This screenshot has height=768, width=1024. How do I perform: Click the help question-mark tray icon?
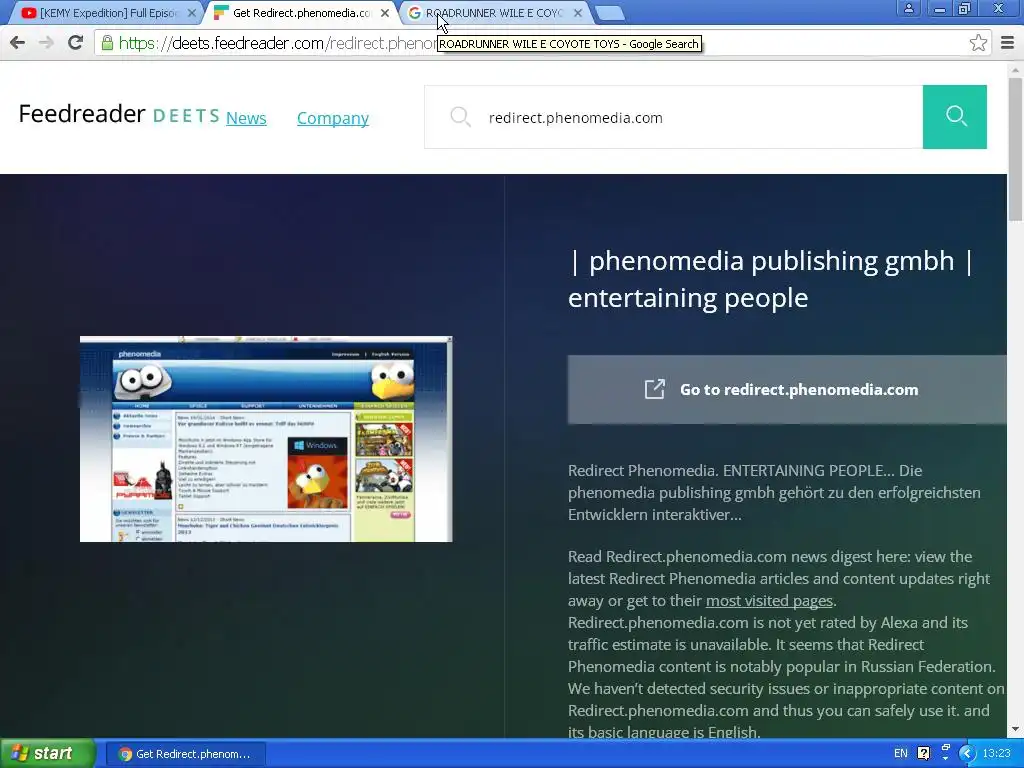[x=923, y=754]
